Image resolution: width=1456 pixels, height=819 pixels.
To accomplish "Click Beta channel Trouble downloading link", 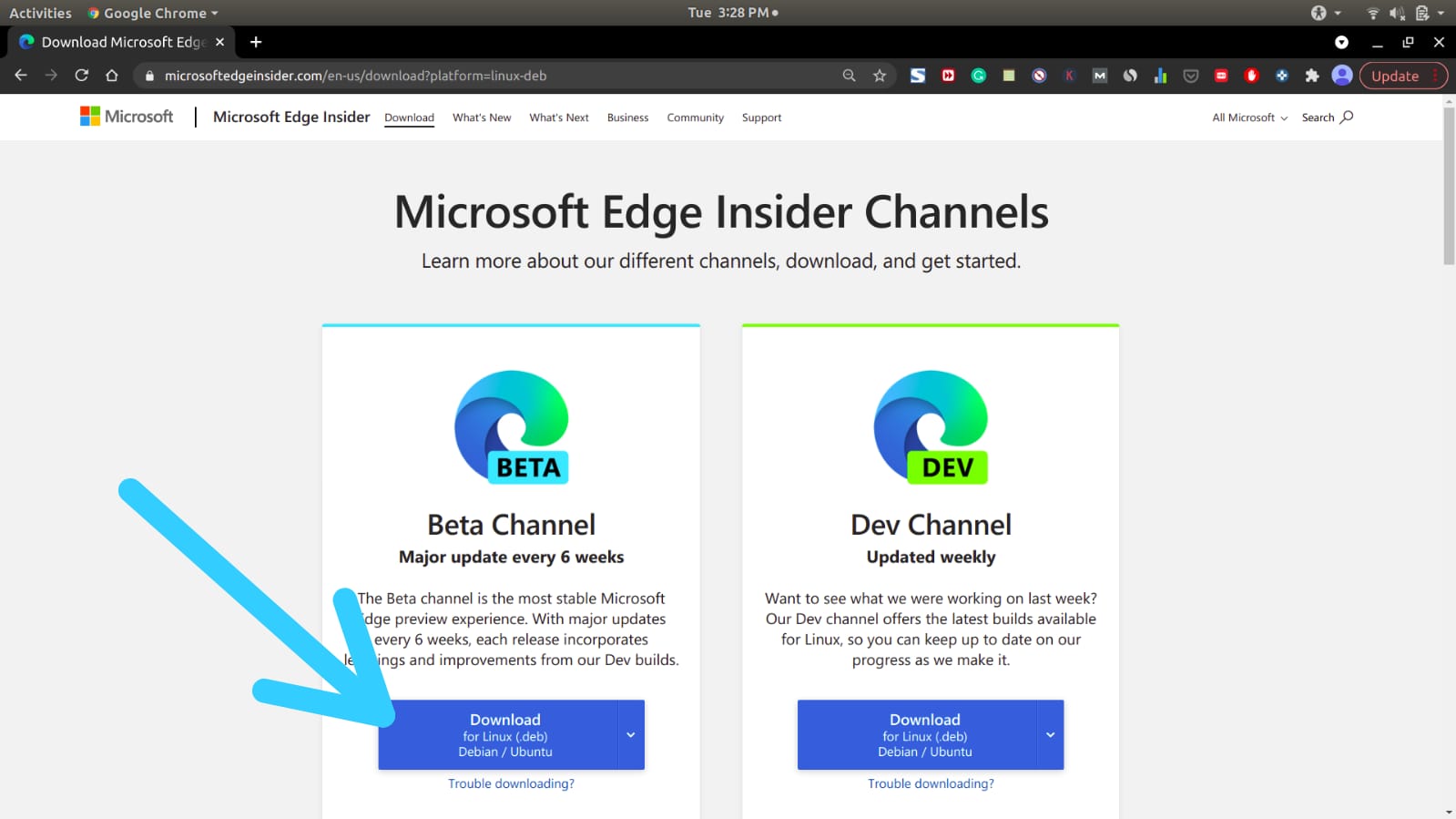I will (511, 783).
